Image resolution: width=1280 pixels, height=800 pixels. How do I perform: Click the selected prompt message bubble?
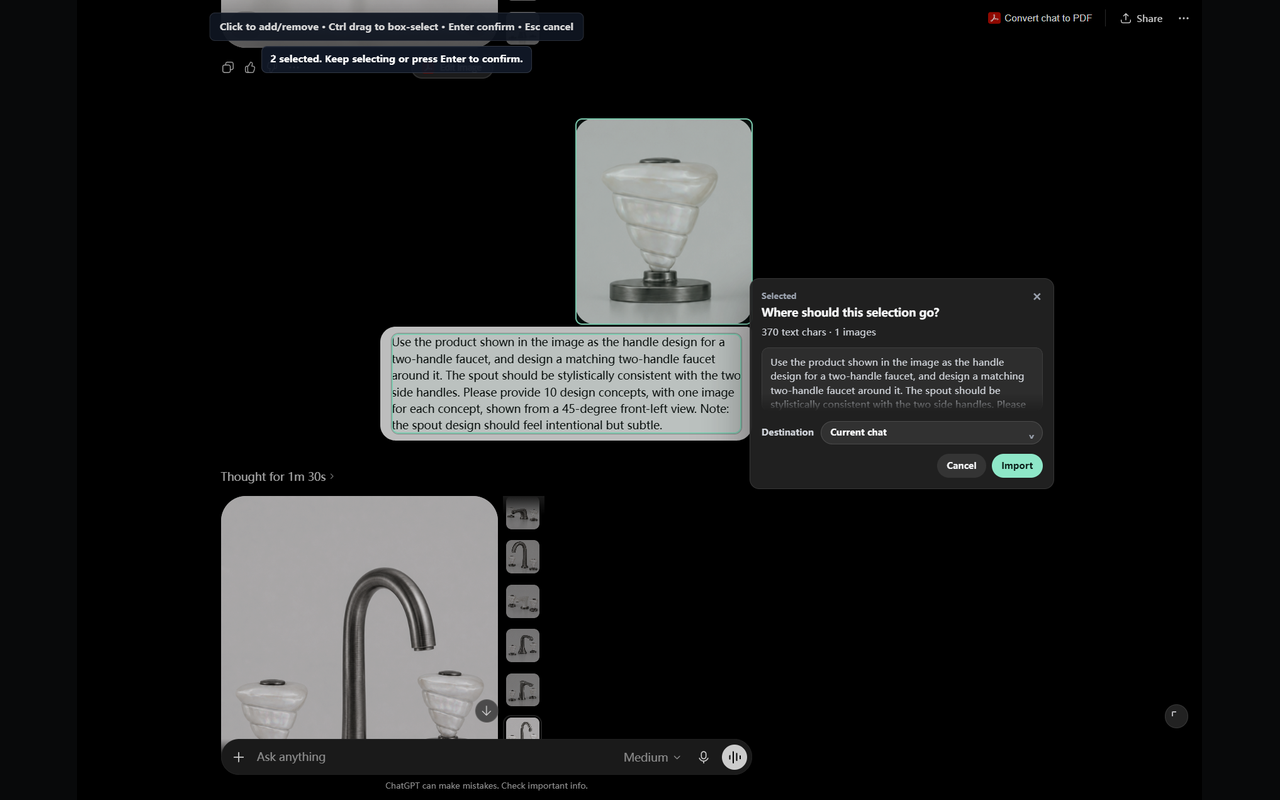coord(566,383)
